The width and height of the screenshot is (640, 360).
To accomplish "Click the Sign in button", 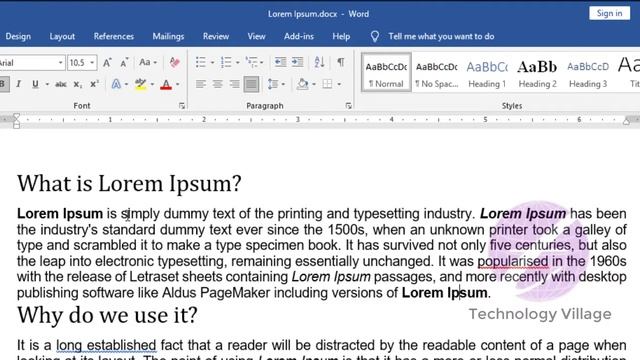I will pyautogui.click(x=609, y=13).
